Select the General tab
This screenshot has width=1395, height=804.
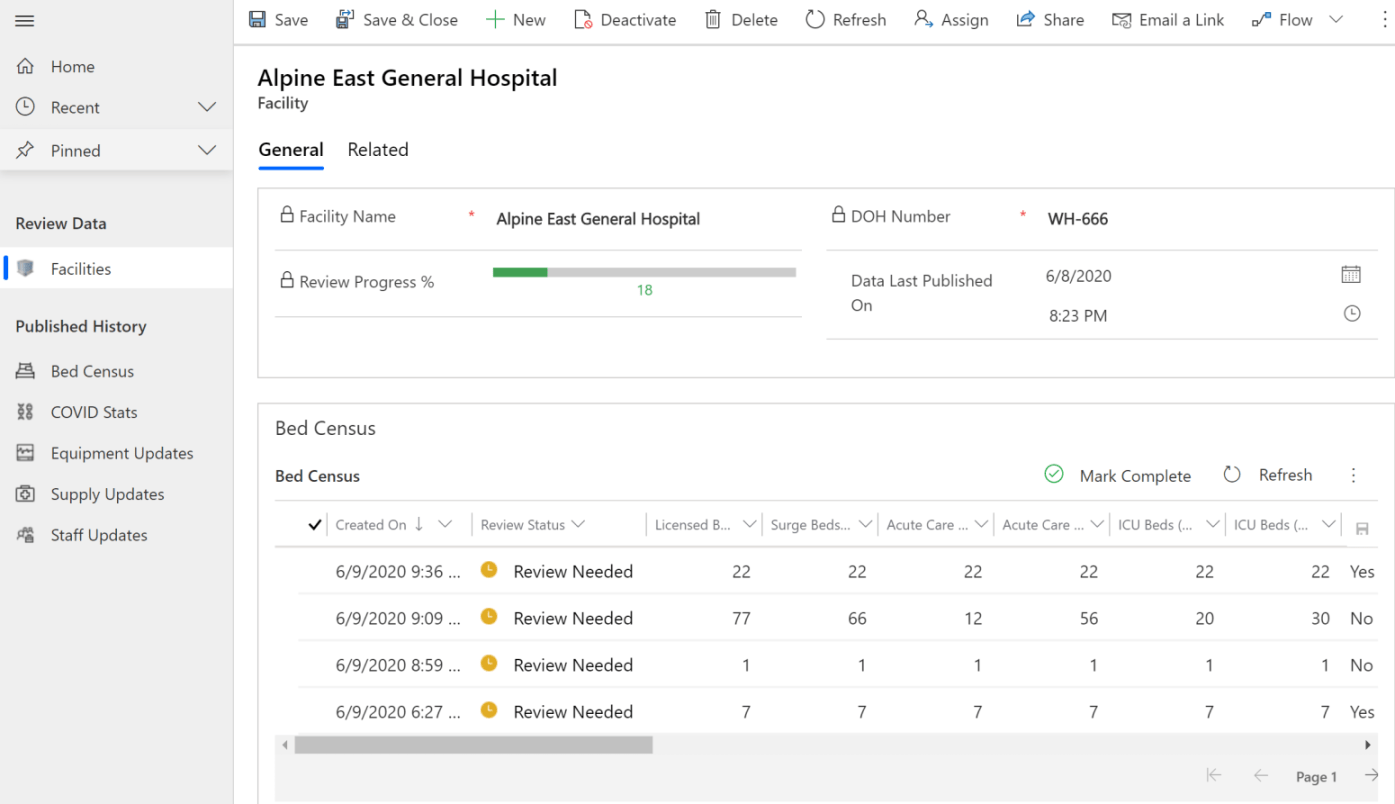coord(291,149)
